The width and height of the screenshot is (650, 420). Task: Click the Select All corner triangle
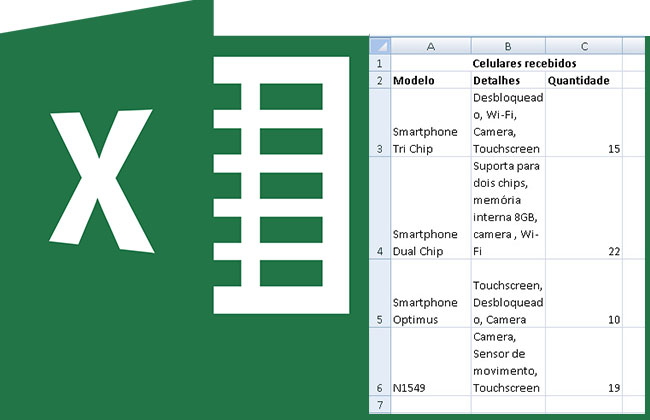[x=380, y=46]
